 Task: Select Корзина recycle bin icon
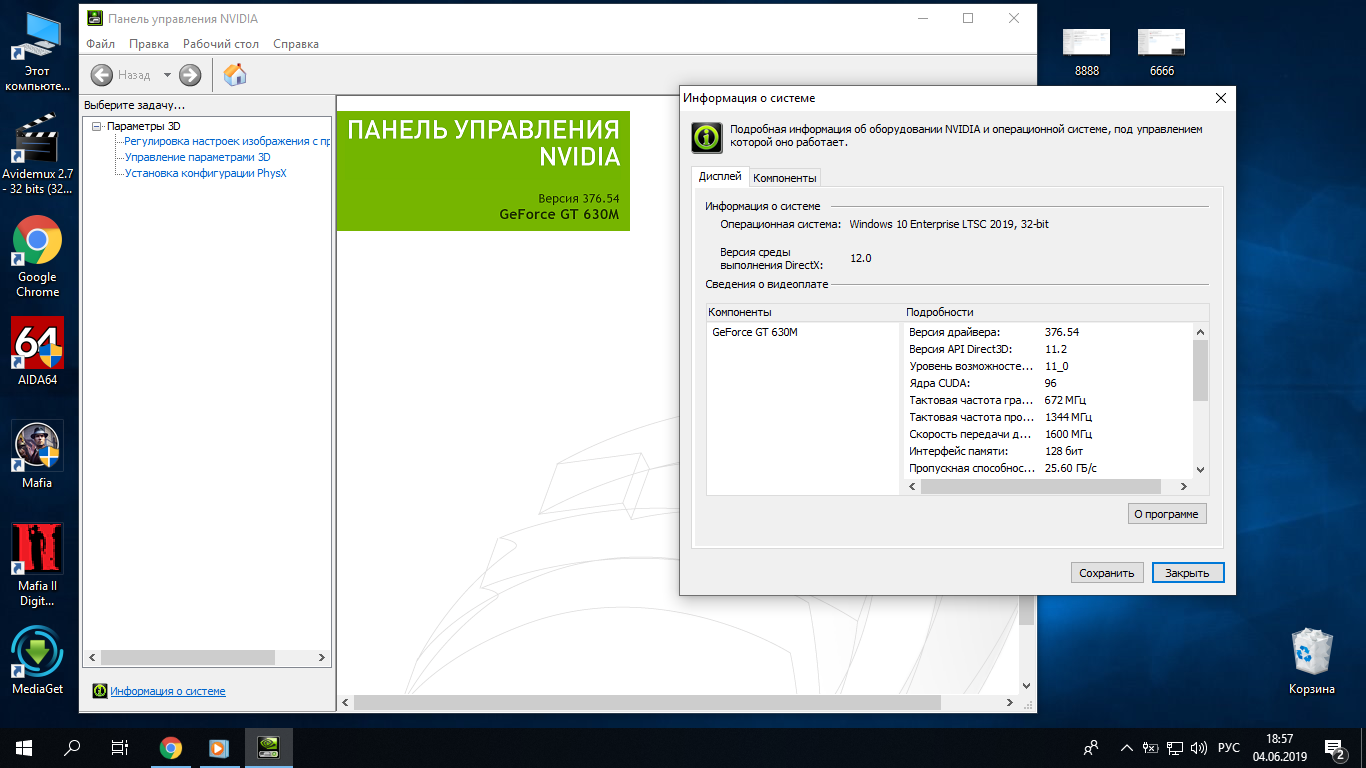[1311, 661]
